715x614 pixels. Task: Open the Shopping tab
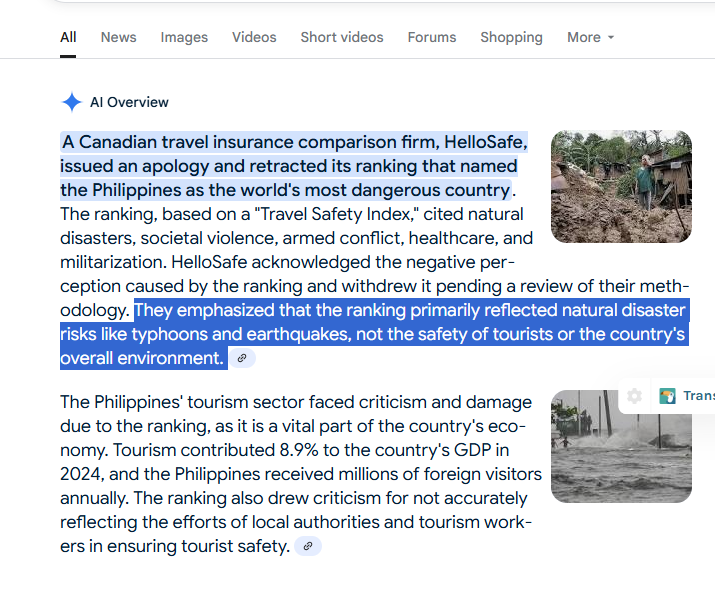511,37
